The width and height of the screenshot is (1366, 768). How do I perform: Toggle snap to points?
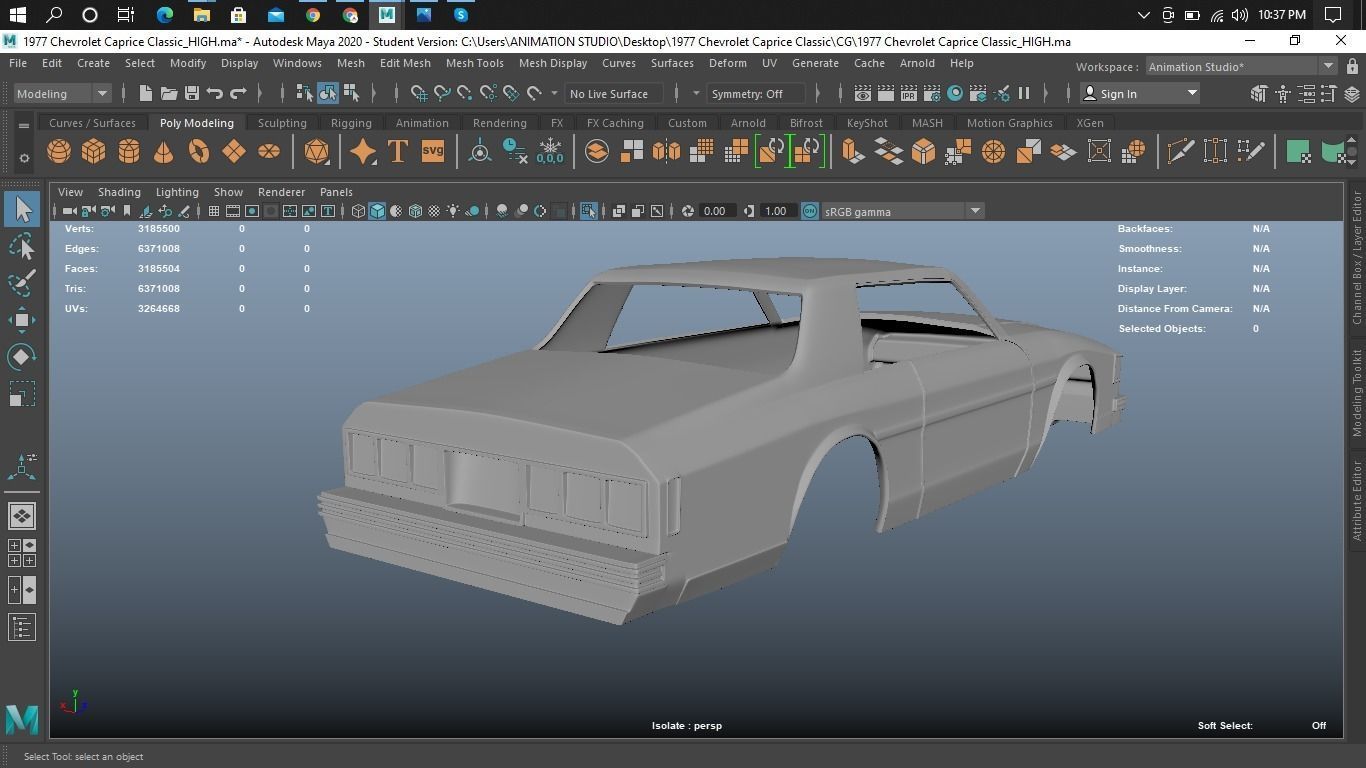465,94
